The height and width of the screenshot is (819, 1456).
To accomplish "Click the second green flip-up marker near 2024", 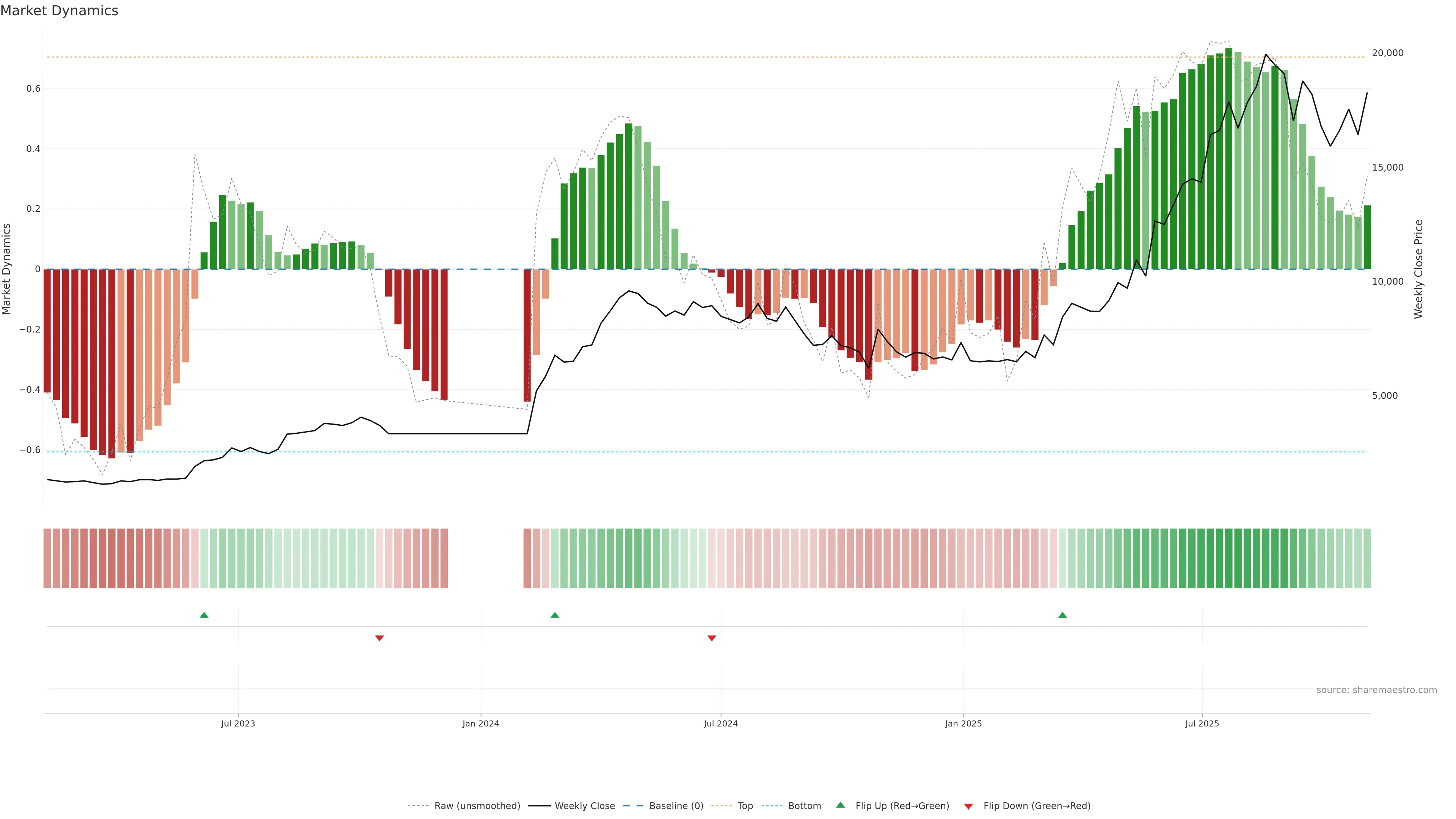I will (554, 615).
